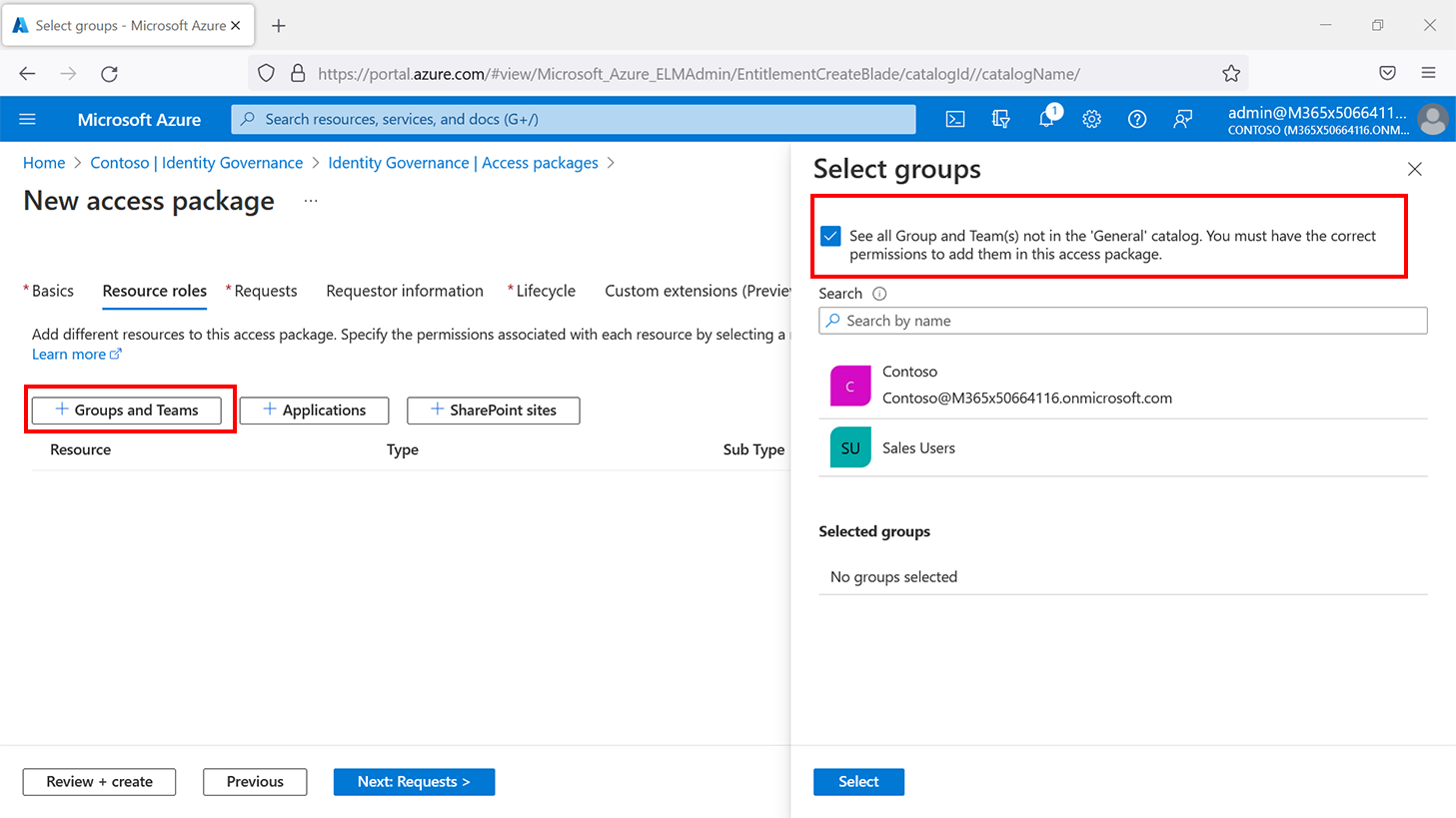Open the ellipsis menu beside New access package
Viewport: 1456px width, 818px height.
[x=311, y=201]
